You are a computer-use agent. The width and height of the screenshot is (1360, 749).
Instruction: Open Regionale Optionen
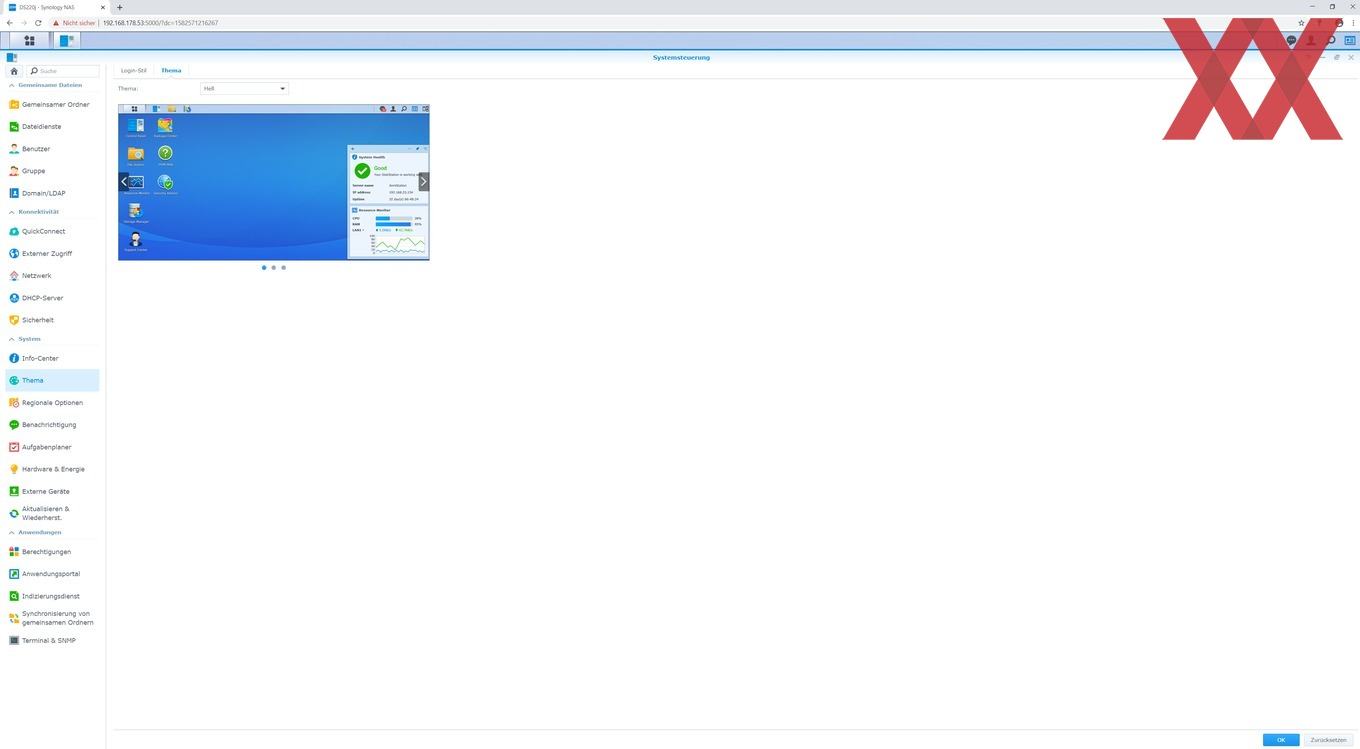click(52, 403)
